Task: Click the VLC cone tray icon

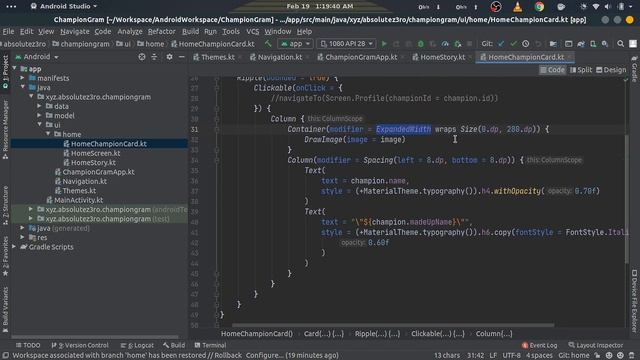Action: click(518, 7)
